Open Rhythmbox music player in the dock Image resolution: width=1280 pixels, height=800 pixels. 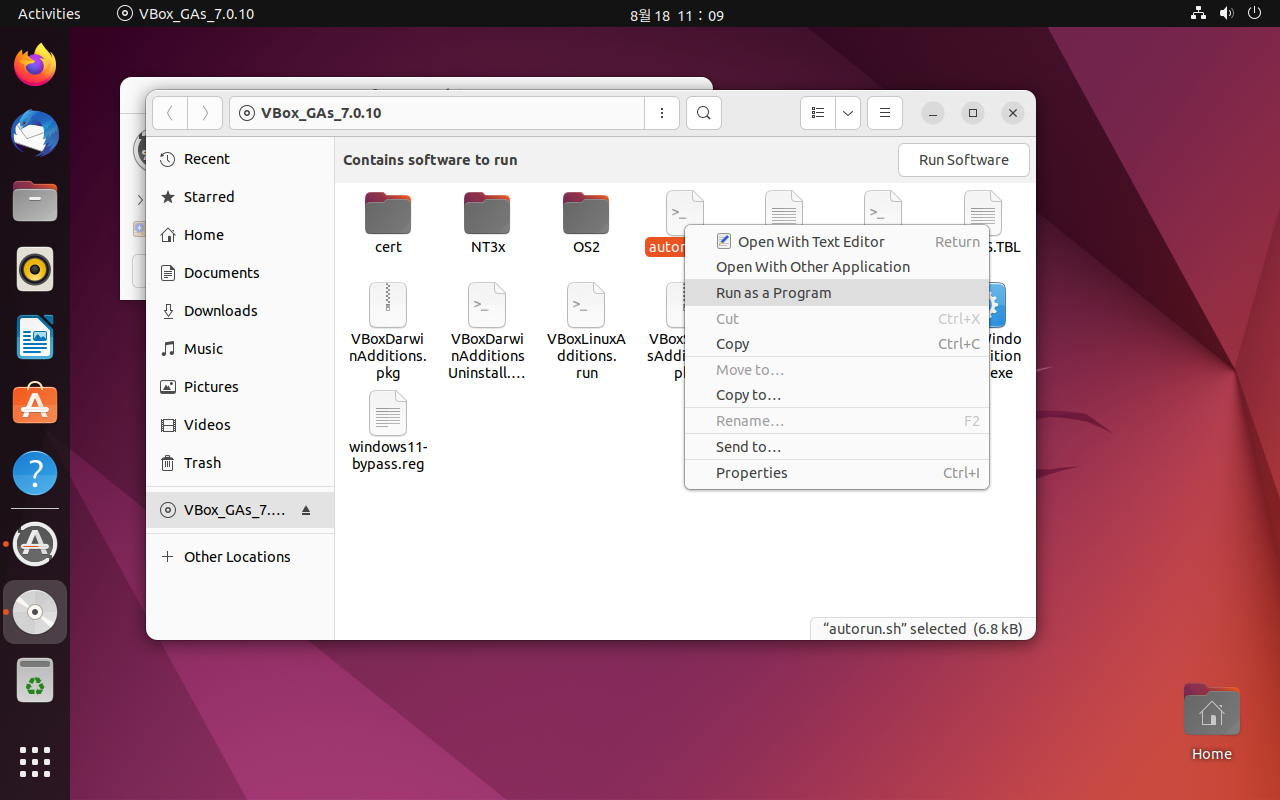35,270
